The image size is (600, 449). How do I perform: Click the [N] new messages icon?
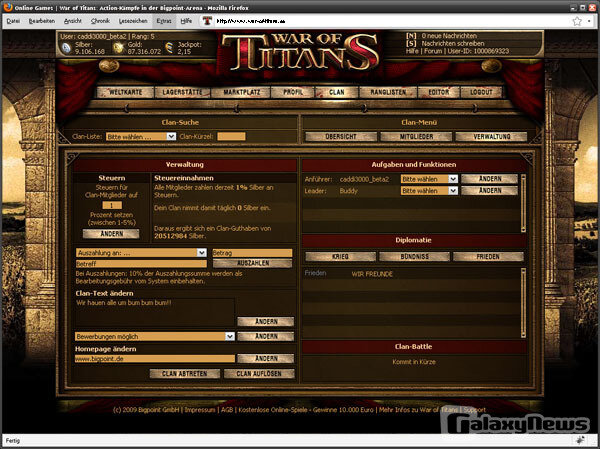[411, 36]
